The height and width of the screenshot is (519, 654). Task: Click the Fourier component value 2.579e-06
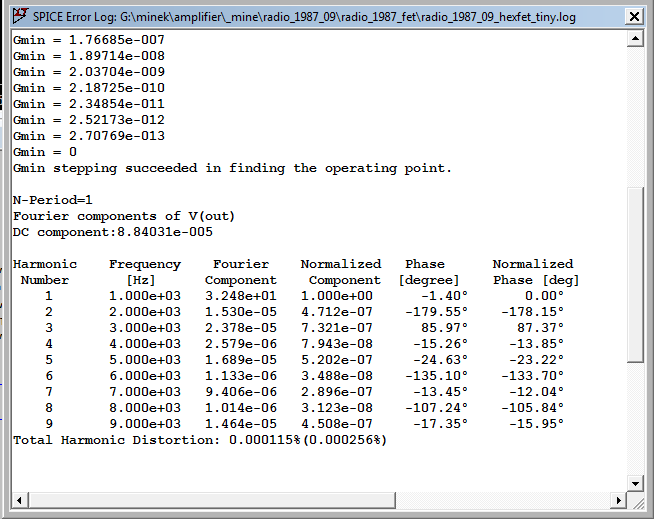tap(241, 344)
